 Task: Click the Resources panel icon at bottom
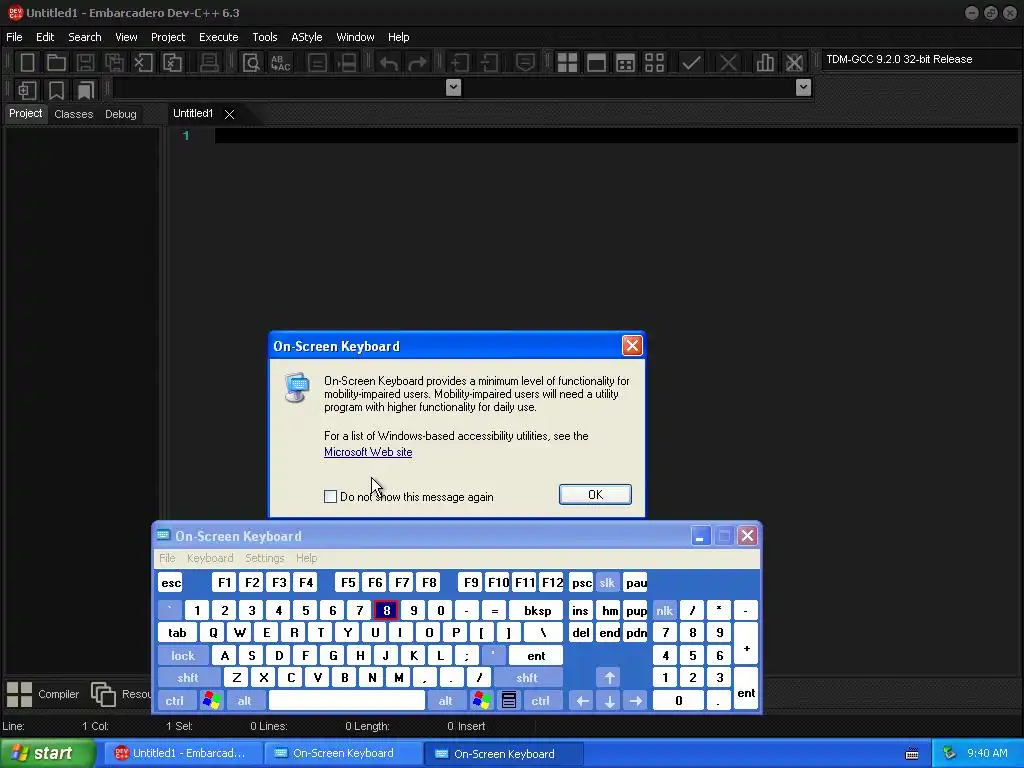(x=103, y=694)
